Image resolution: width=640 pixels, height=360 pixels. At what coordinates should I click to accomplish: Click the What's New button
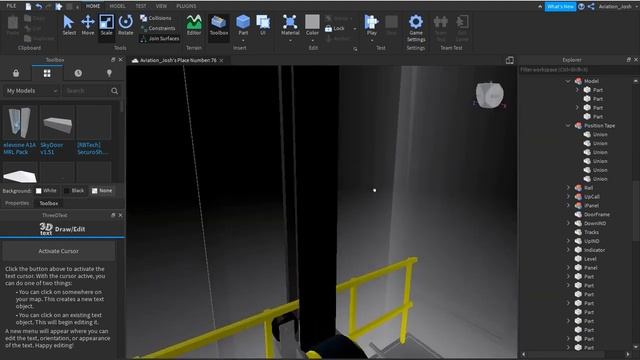pyautogui.click(x=560, y=7)
